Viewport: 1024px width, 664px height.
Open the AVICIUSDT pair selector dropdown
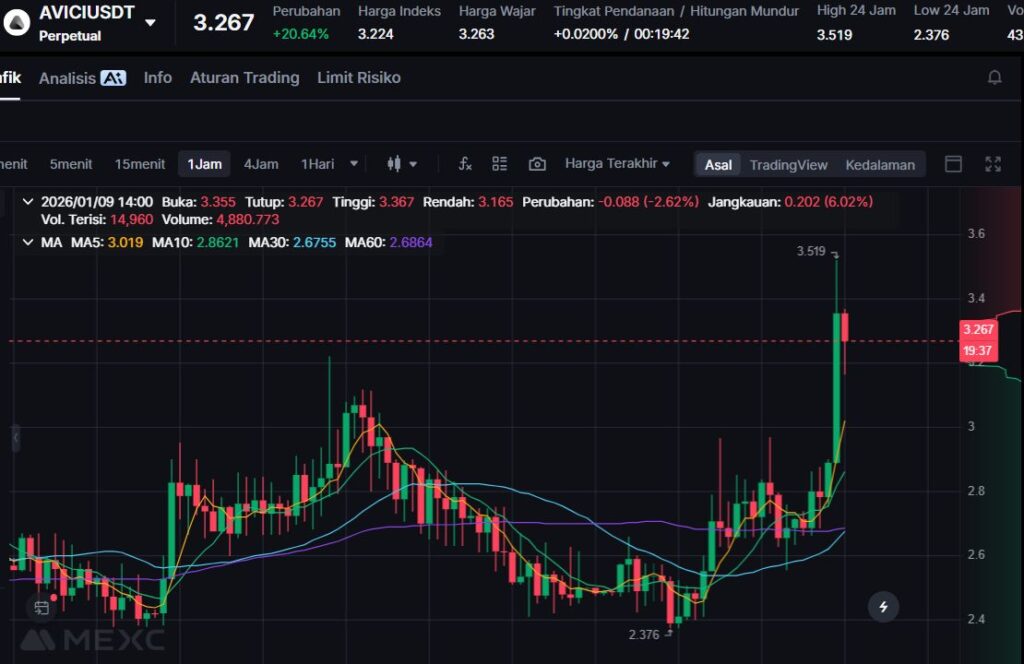150,23
